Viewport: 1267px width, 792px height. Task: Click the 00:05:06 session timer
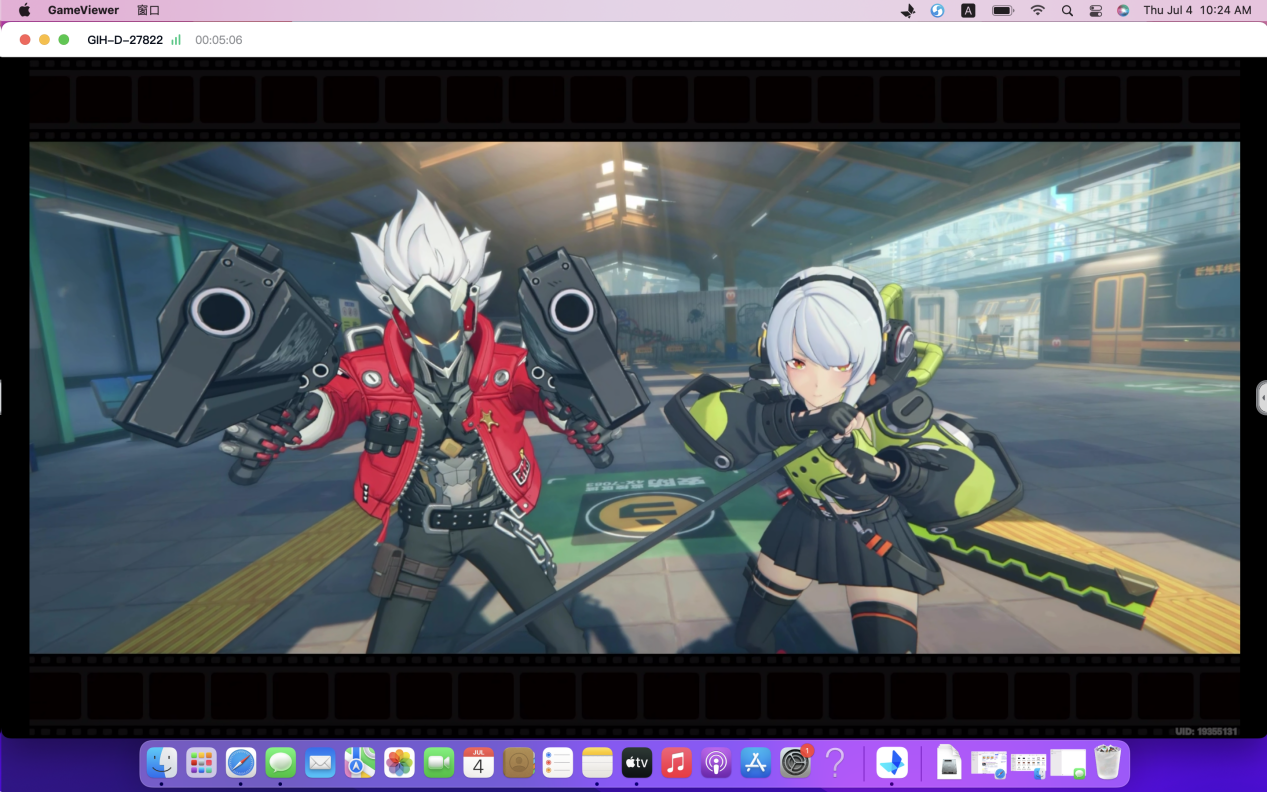219,40
